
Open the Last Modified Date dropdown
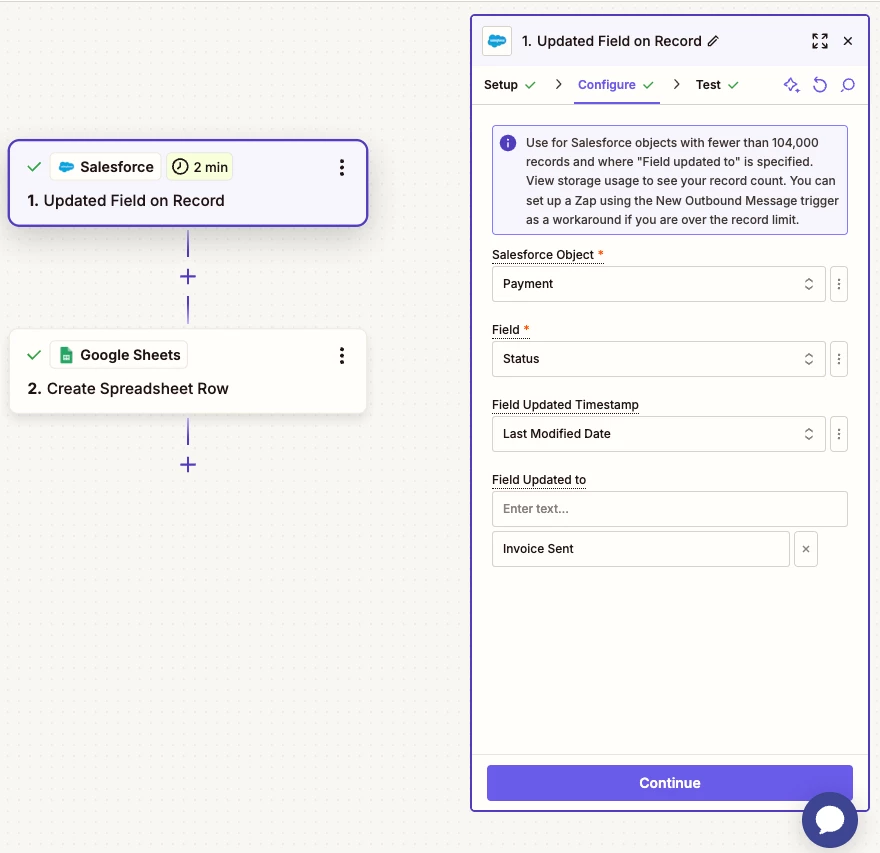coord(658,434)
